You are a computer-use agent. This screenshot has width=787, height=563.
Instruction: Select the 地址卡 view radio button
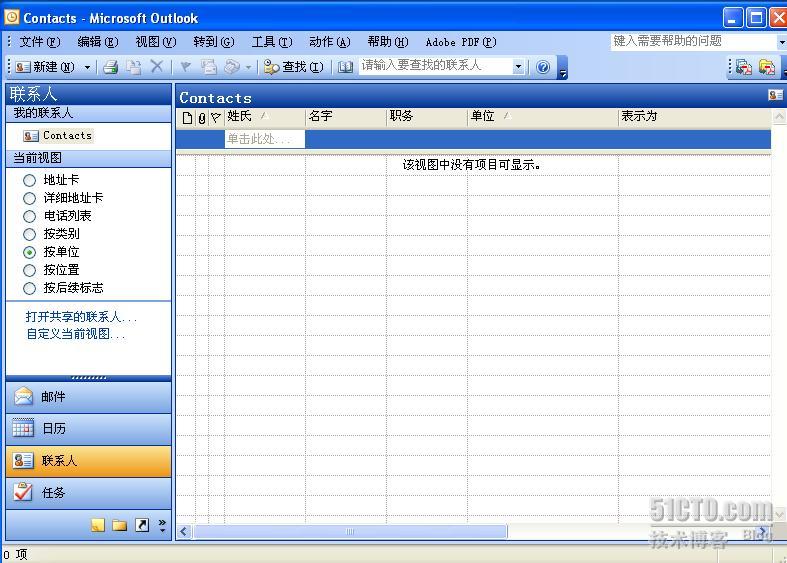coord(30,180)
